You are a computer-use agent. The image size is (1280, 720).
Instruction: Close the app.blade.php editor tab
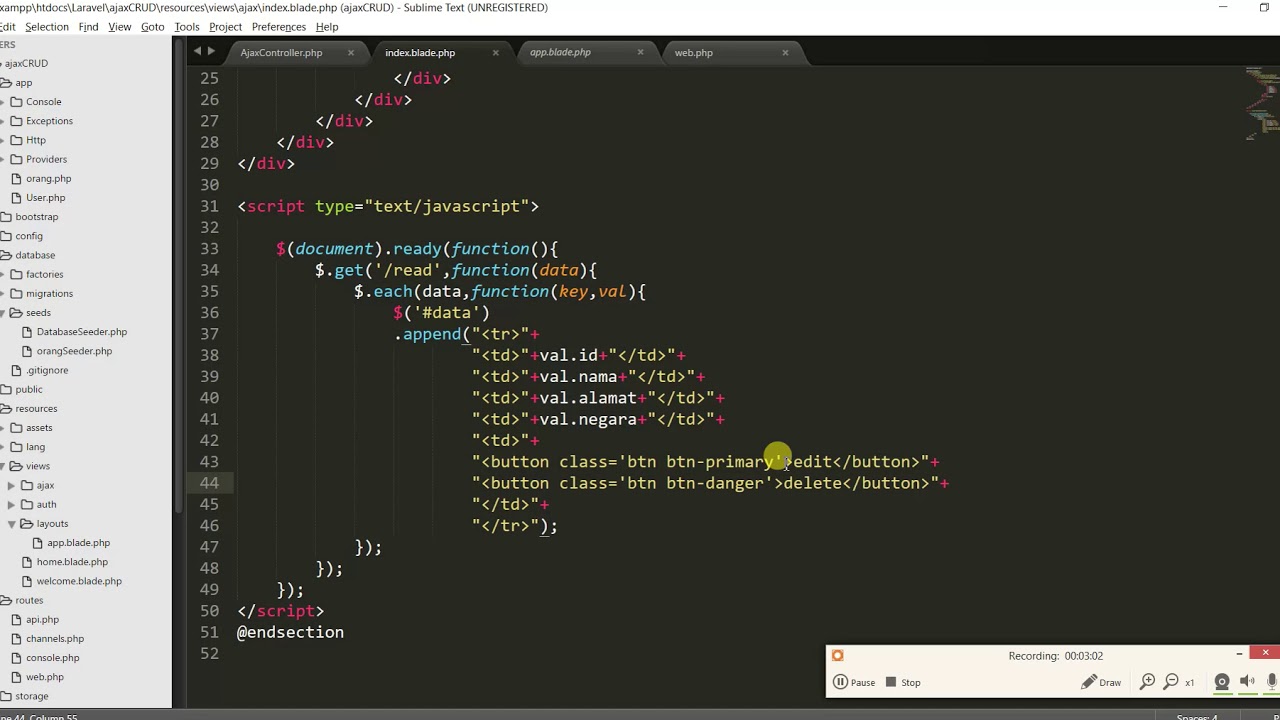(x=640, y=52)
